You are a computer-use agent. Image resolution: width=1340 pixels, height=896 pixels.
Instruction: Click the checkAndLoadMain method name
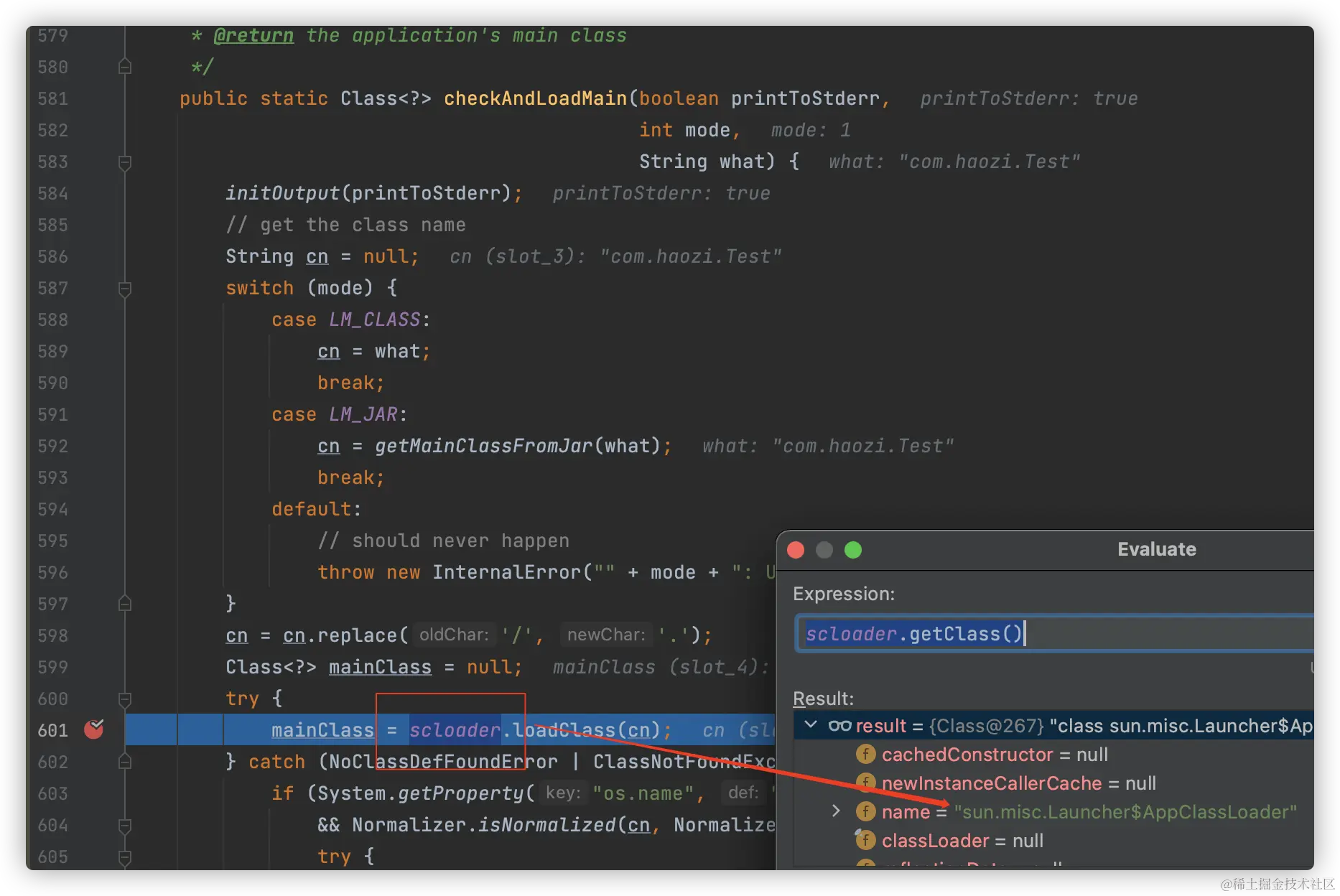(x=536, y=98)
